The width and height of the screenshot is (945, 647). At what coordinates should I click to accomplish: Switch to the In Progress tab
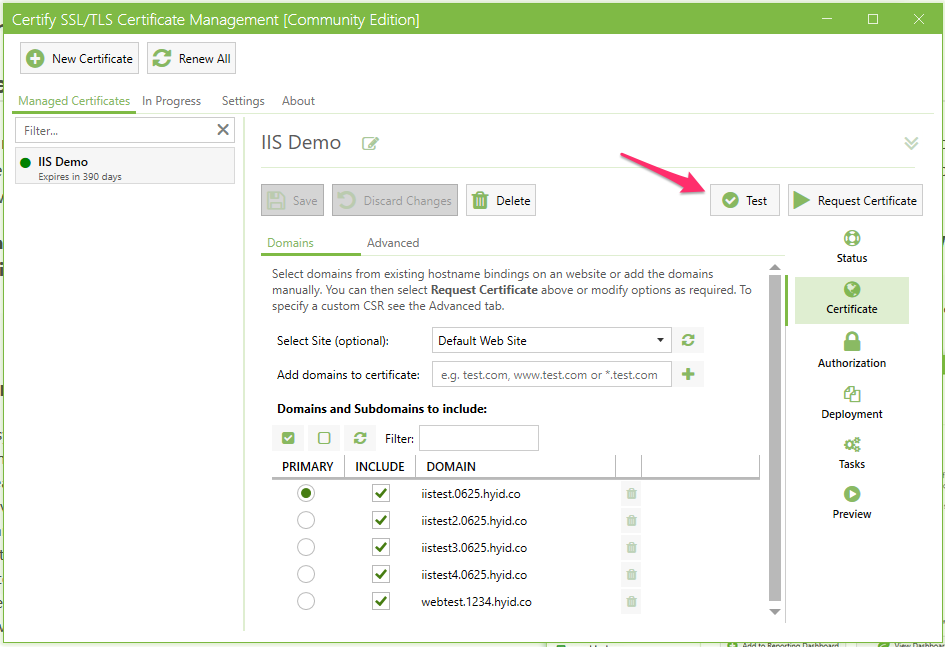171,101
